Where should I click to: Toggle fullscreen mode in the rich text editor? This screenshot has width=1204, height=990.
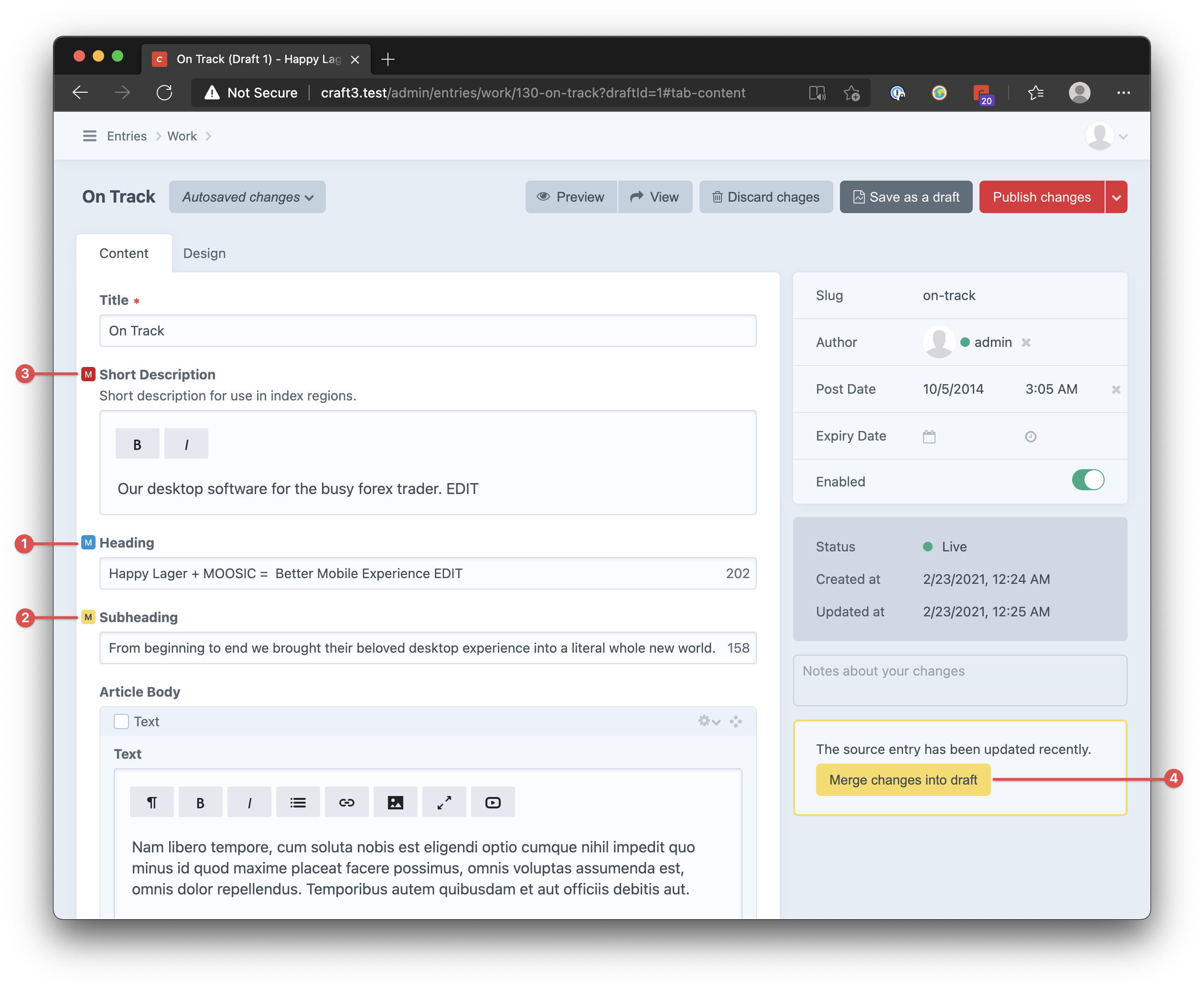[444, 802]
